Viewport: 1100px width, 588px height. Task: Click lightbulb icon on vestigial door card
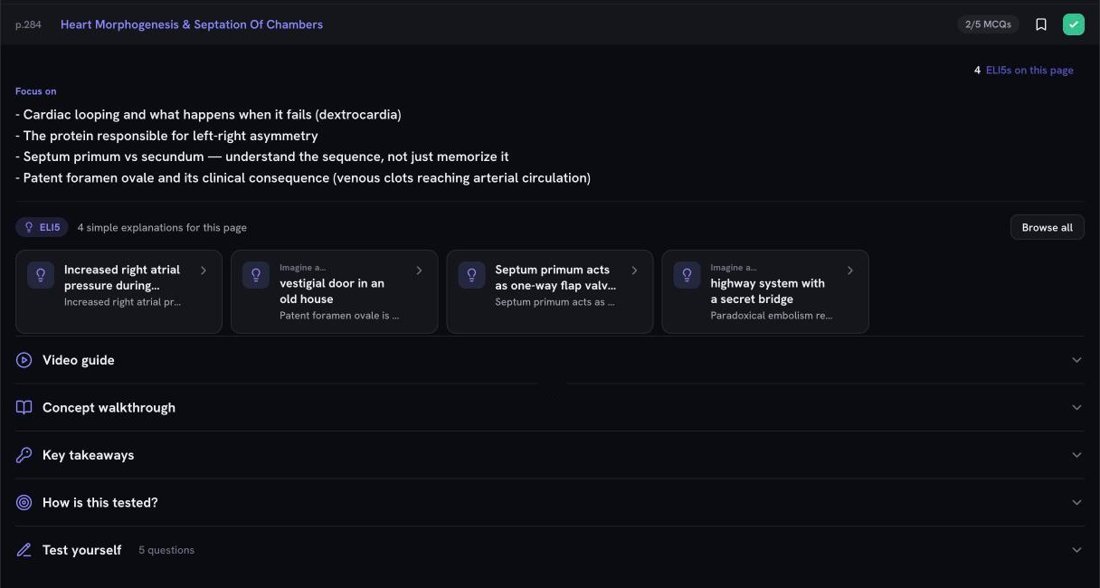(x=256, y=275)
